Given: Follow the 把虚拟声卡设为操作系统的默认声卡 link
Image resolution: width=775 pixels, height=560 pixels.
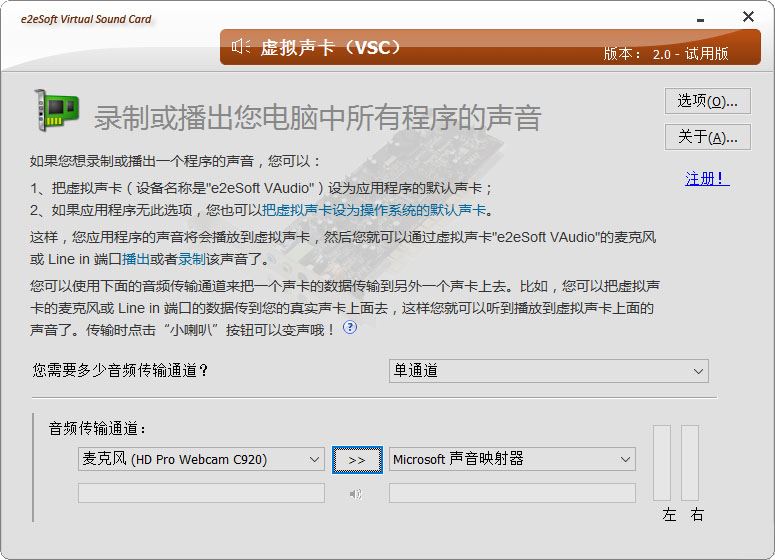Looking at the screenshot, I should click(374, 210).
